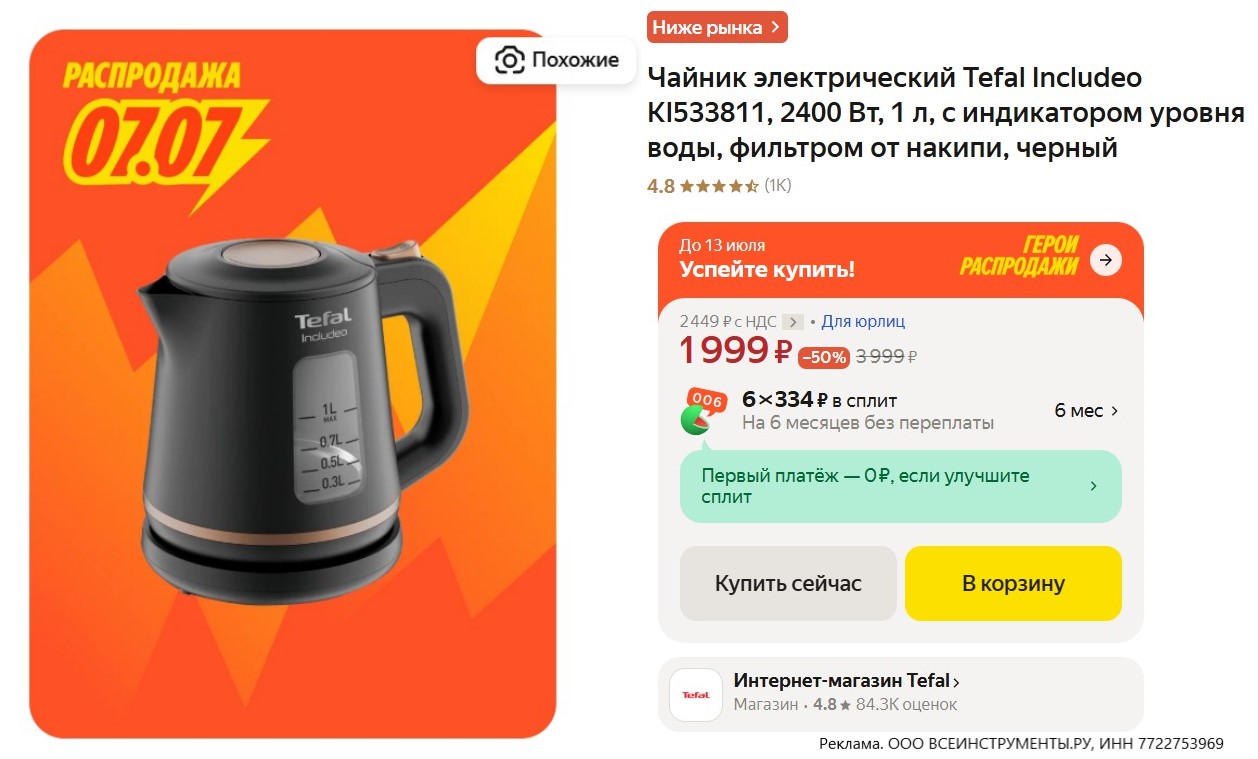The height and width of the screenshot is (759, 1258).
Task: Click the camera icon in the Похожие button
Action: coord(509,61)
